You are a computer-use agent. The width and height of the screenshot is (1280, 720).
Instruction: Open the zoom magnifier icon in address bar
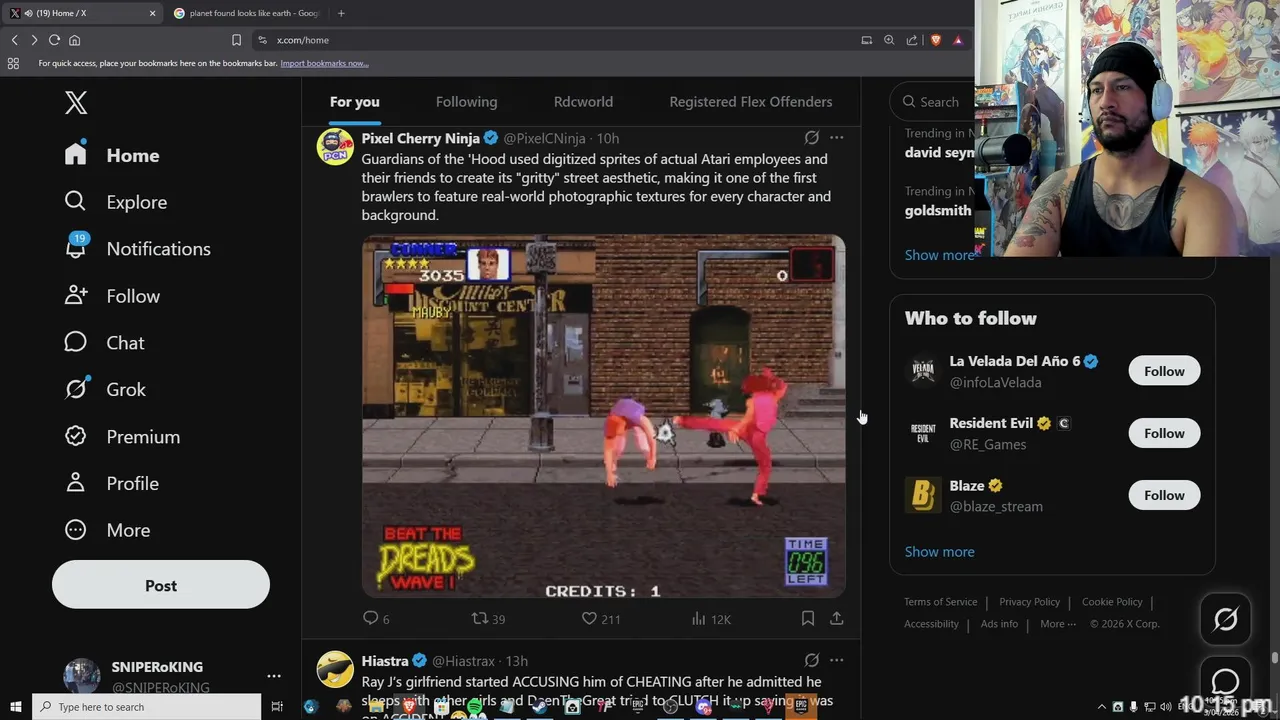tap(889, 40)
